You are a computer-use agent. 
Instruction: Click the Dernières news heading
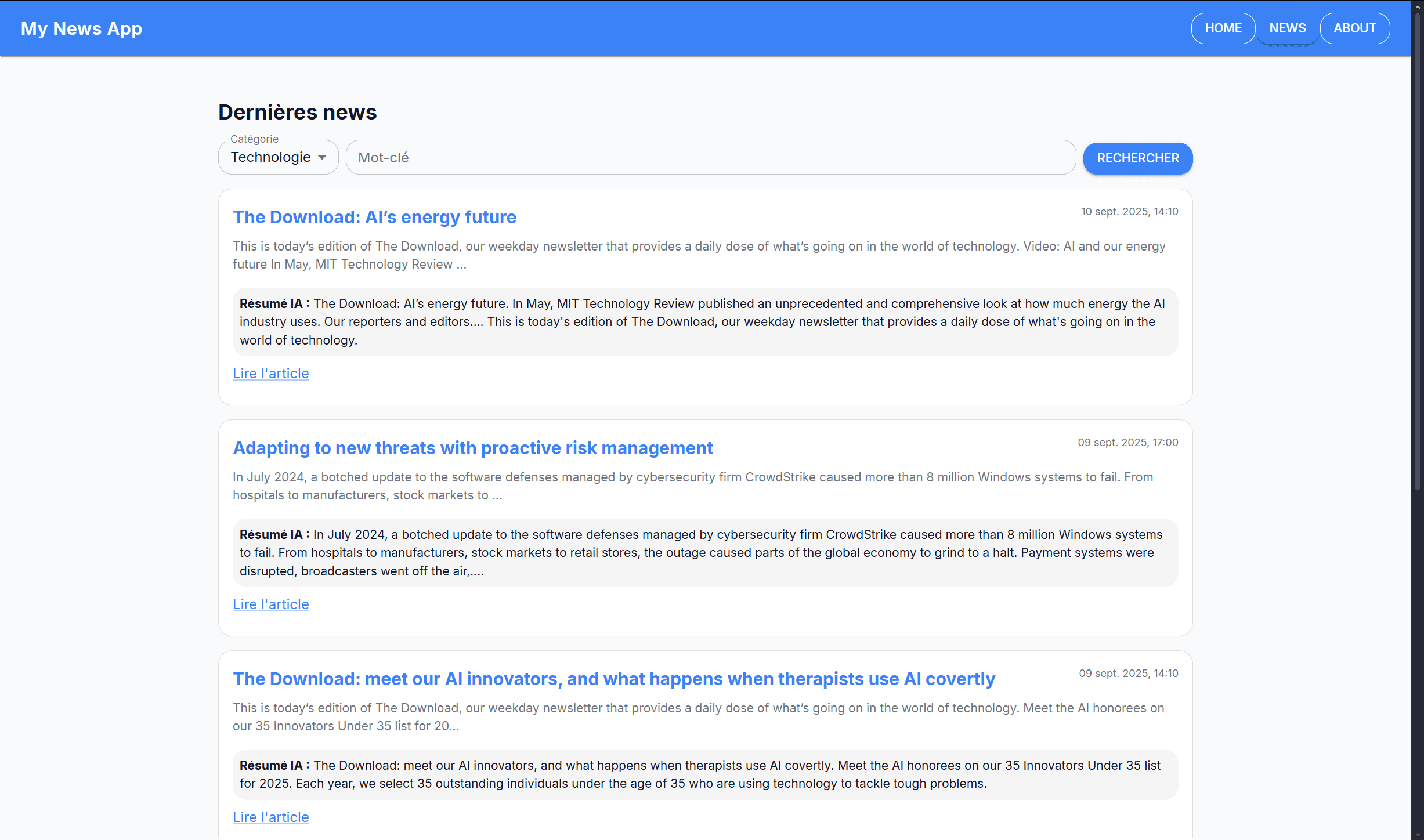tap(297, 112)
